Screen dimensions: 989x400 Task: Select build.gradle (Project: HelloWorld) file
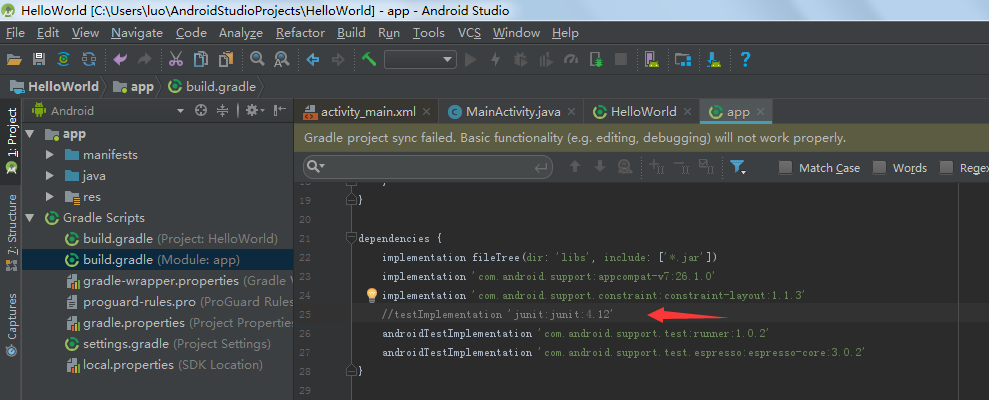[171, 239]
